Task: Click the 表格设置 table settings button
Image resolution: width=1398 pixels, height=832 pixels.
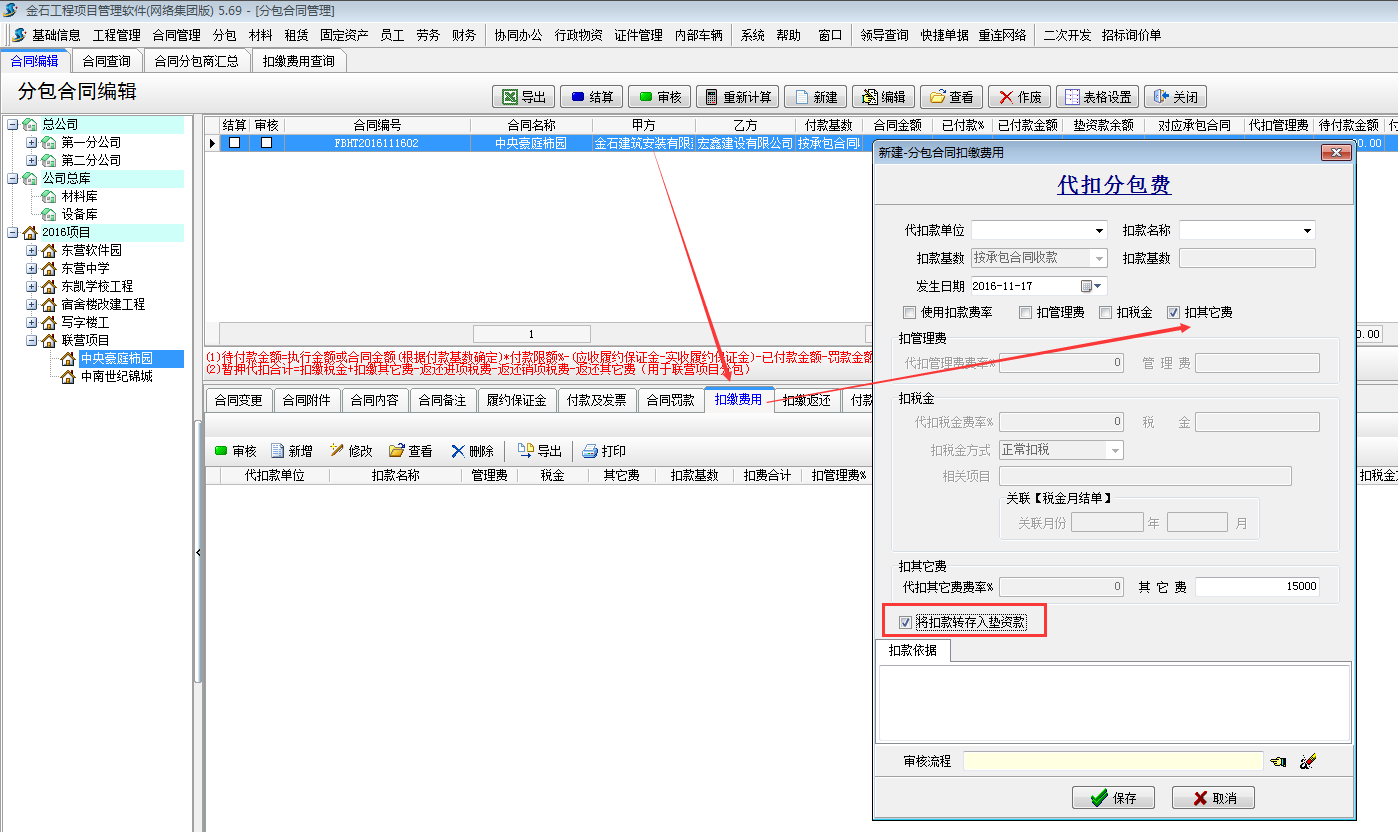Action: 1096,97
